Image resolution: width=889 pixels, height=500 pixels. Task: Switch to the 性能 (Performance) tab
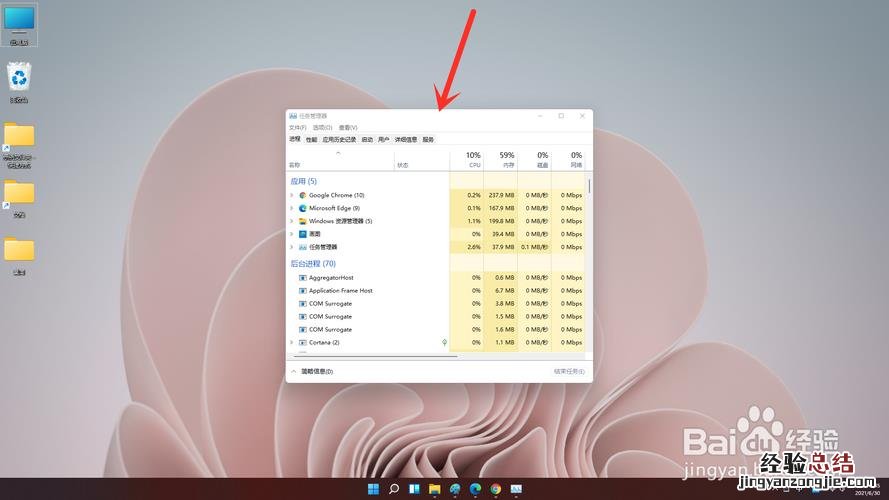[311, 140]
